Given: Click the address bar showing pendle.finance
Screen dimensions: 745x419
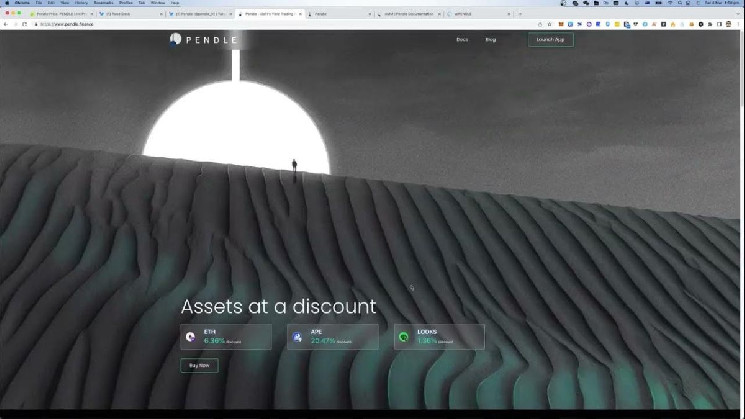Looking at the screenshot, I should pyautogui.click(x=285, y=24).
